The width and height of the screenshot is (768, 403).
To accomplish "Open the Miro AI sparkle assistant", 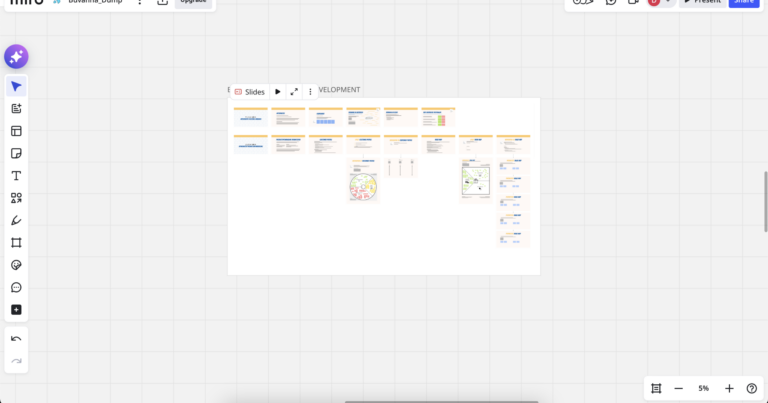I will (16, 57).
